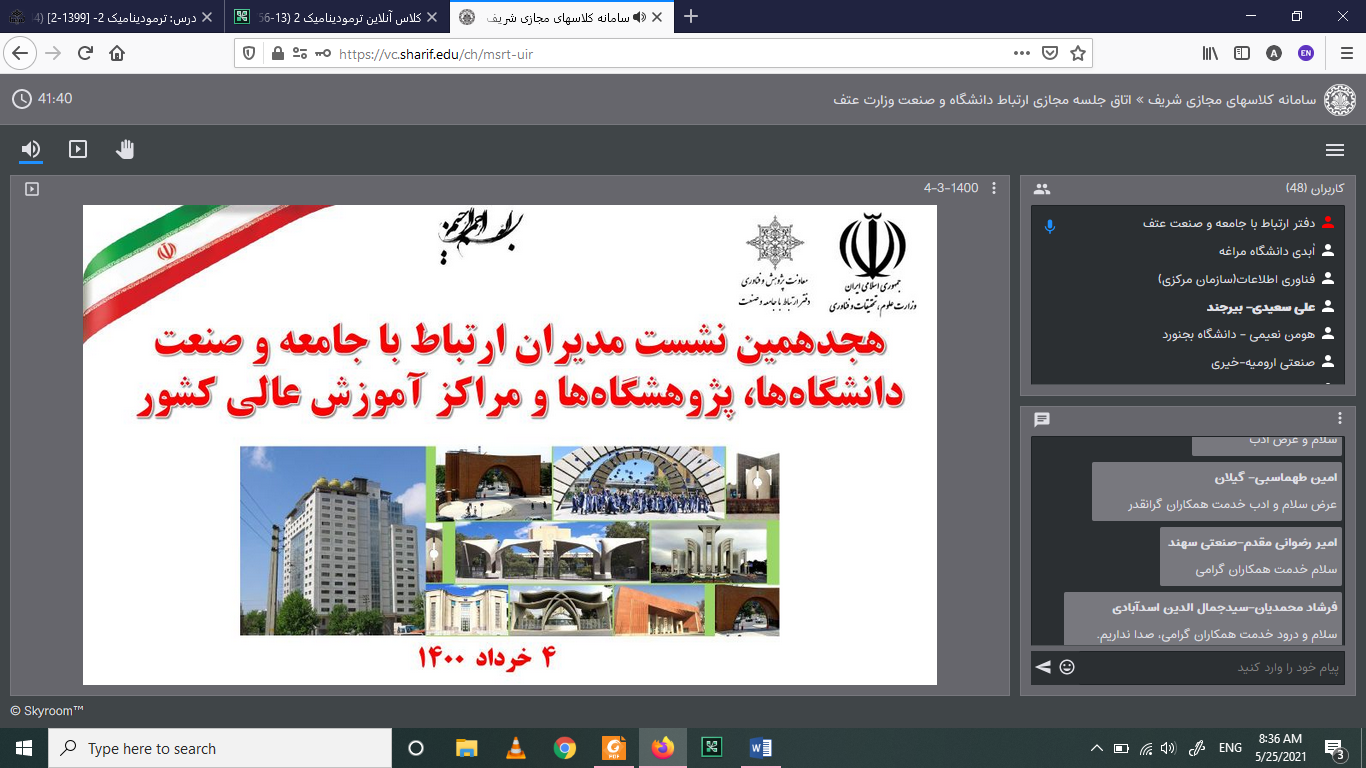This screenshot has height=768, width=1366.
Task: Click the users group icon in panel header
Action: (1042, 188)
